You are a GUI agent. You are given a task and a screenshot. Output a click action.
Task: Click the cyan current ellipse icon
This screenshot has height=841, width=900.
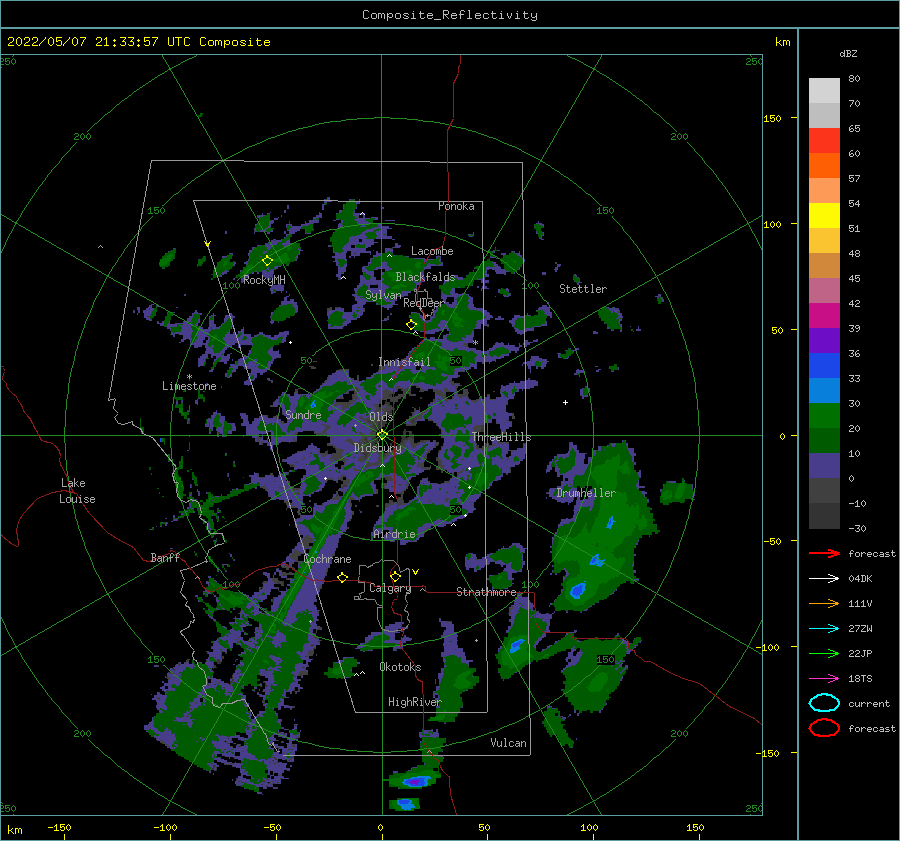click(x=824, y=703)
